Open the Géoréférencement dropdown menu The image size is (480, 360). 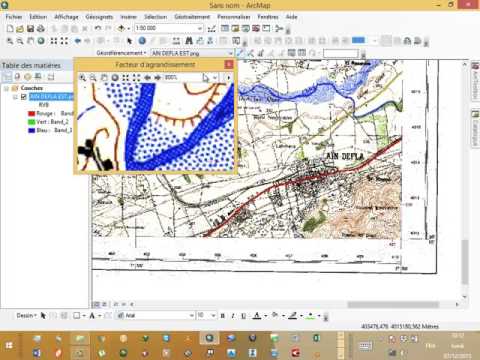coord(121,53)
